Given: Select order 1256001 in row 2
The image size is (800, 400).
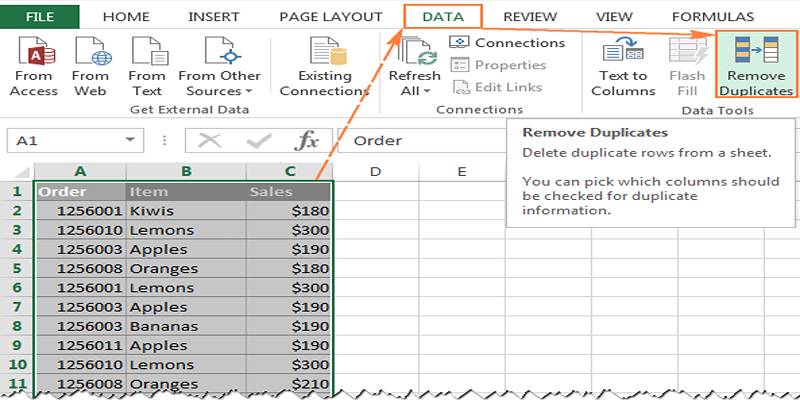Looking at the screenshot, I should (81, 211).
